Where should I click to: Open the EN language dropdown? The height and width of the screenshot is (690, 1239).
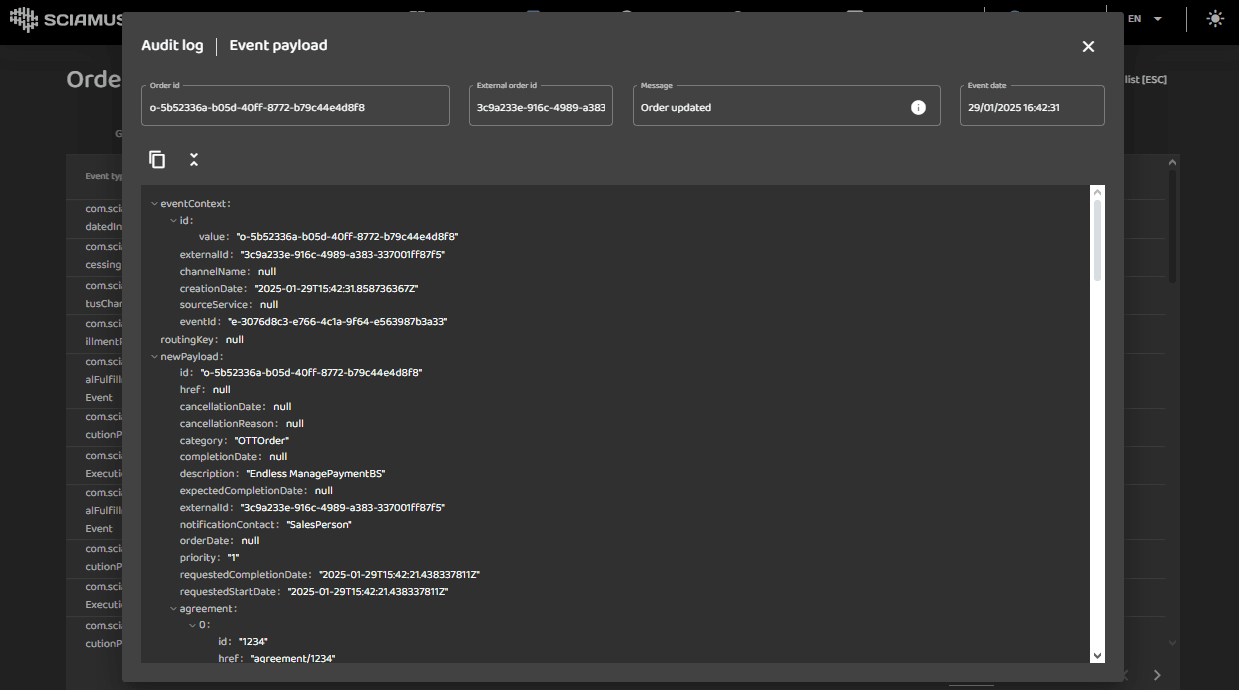pos(1144,19)
